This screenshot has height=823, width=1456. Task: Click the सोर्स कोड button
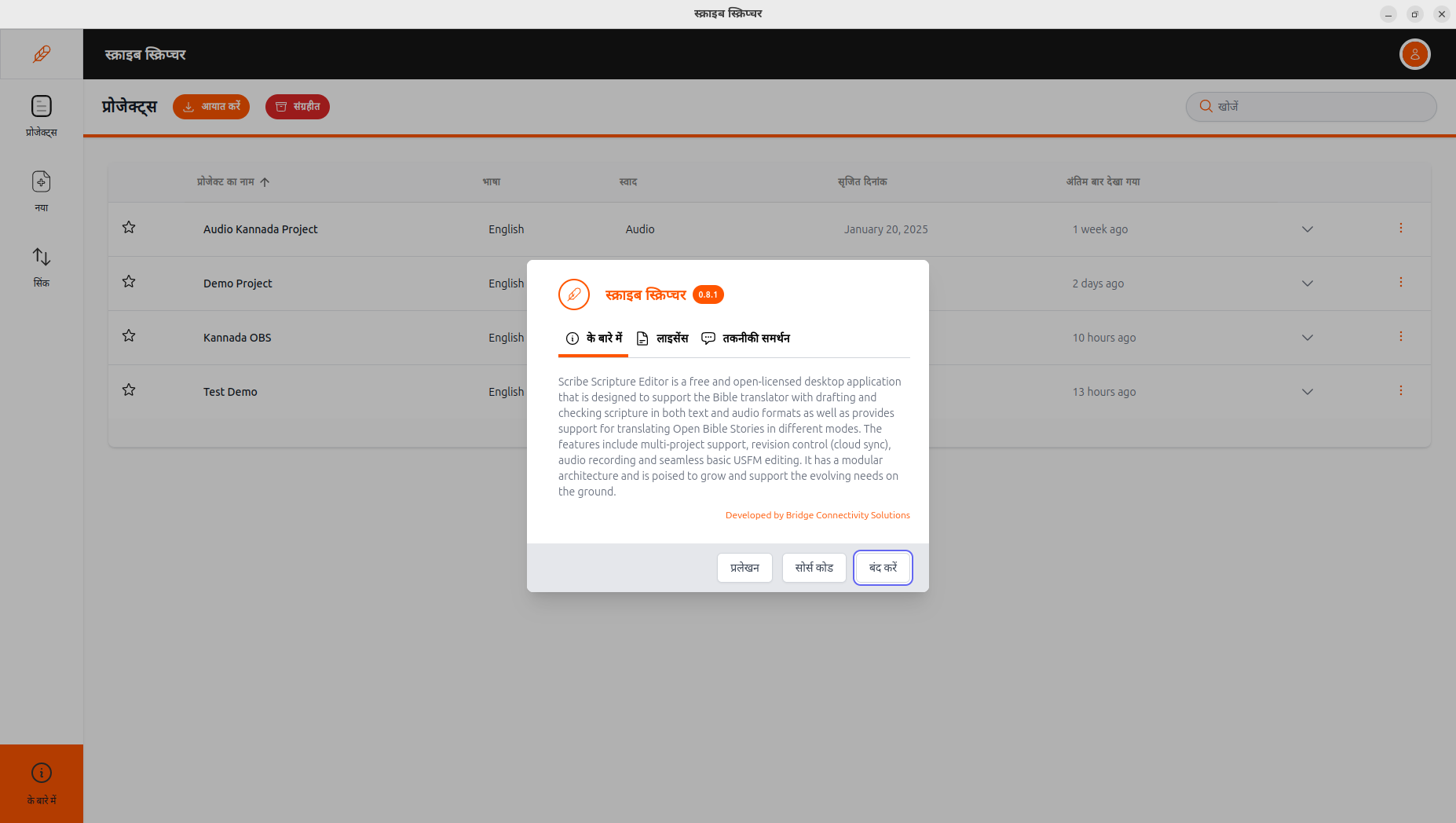click(x=814, y=568)
